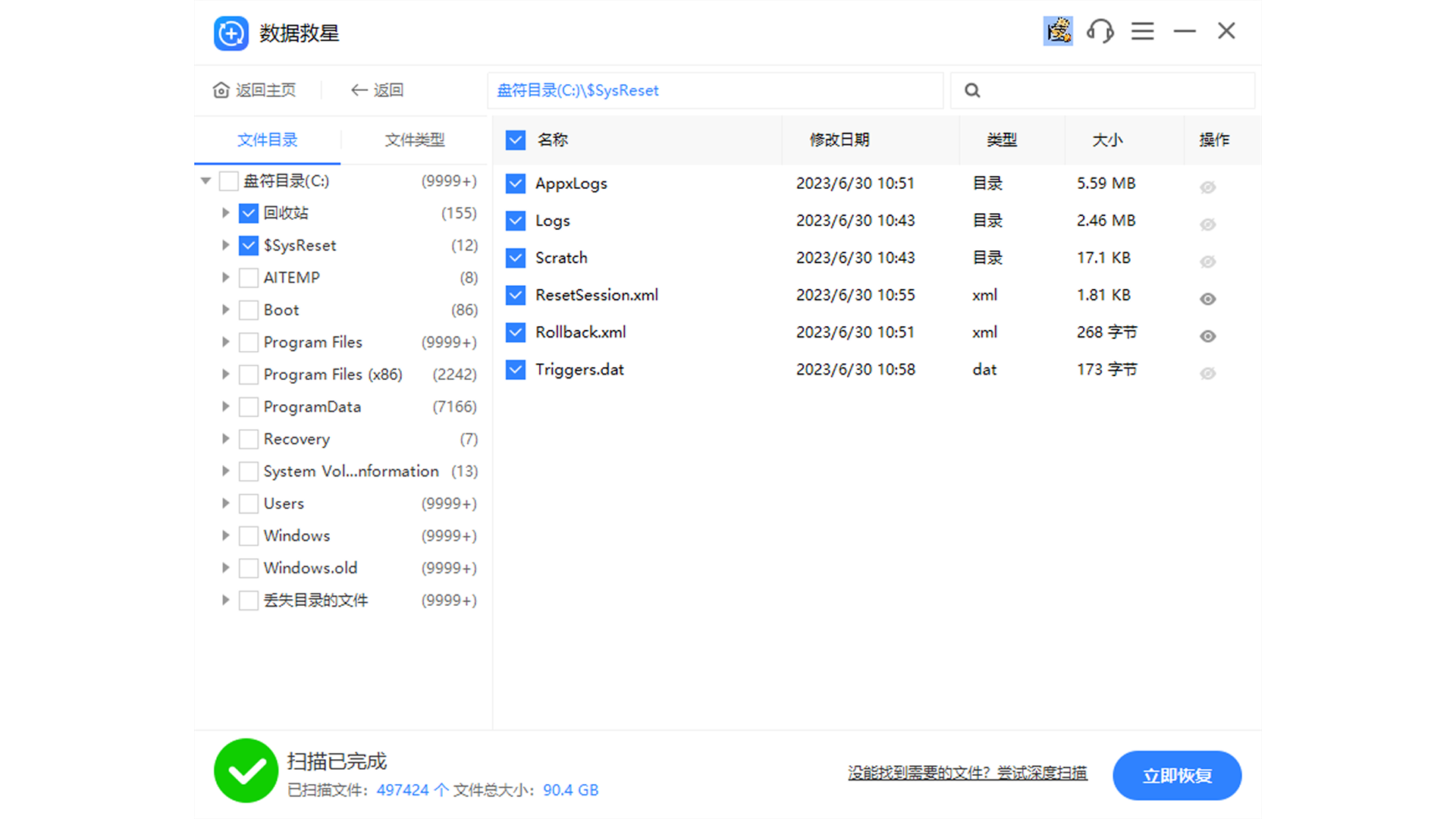The width and height of the screenshot is (1456, 819).
Task: Expand the Users folder tree arrow
Action: 225,504
